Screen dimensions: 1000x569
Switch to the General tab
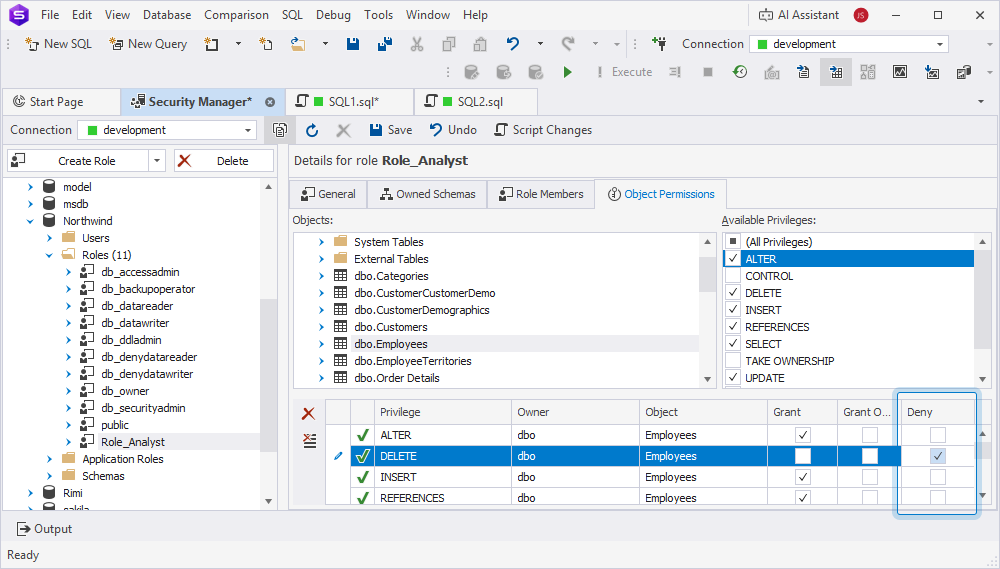click(x=328, y=194)
